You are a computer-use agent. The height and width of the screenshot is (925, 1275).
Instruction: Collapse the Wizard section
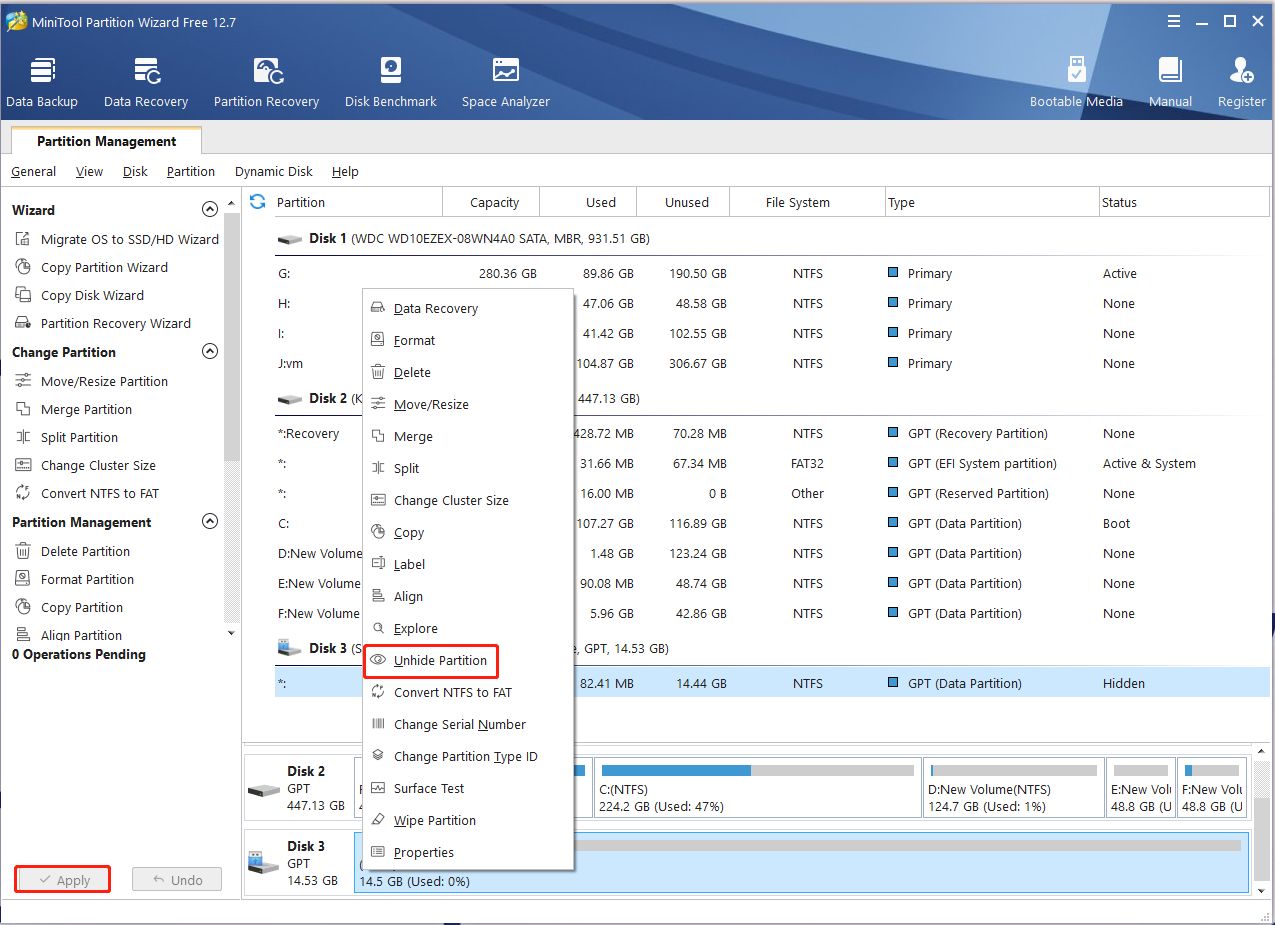coord(209,210)
